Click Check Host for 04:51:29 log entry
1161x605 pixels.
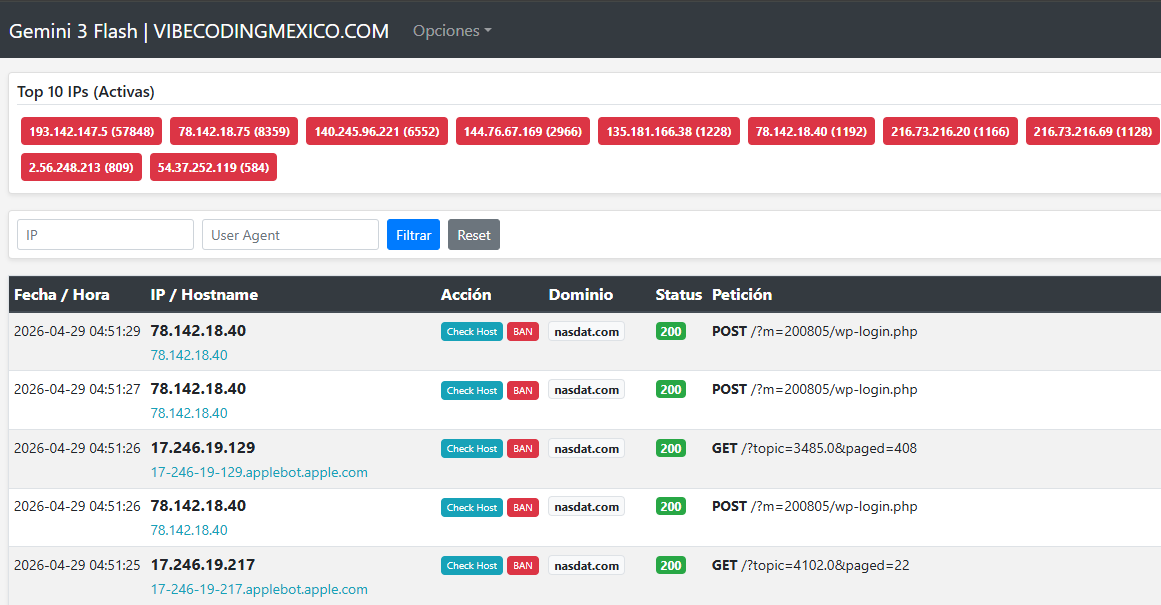pos(472,332)
